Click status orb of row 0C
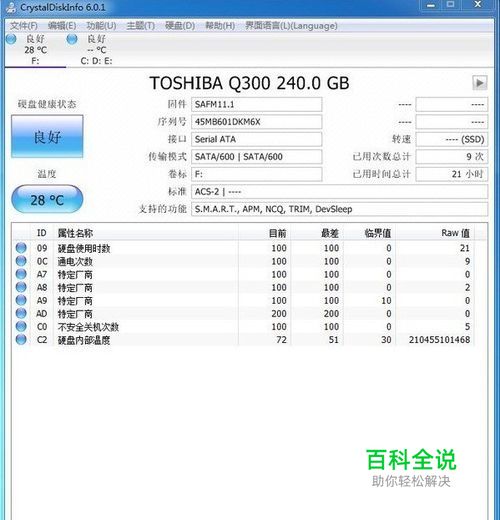This screenshot has height=520, width=500. 21,261
